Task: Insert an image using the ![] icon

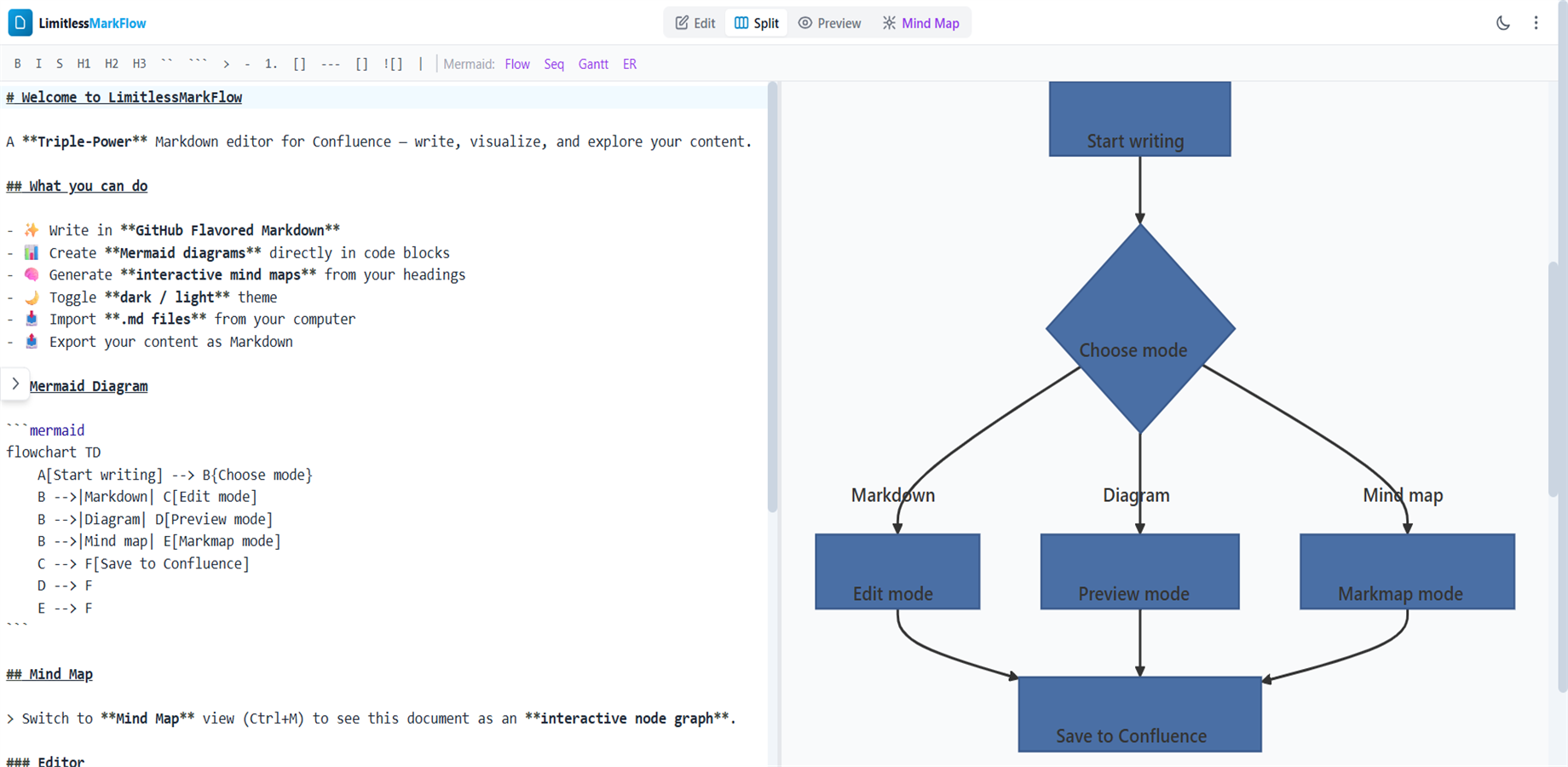Action: [x=393, y=63]
